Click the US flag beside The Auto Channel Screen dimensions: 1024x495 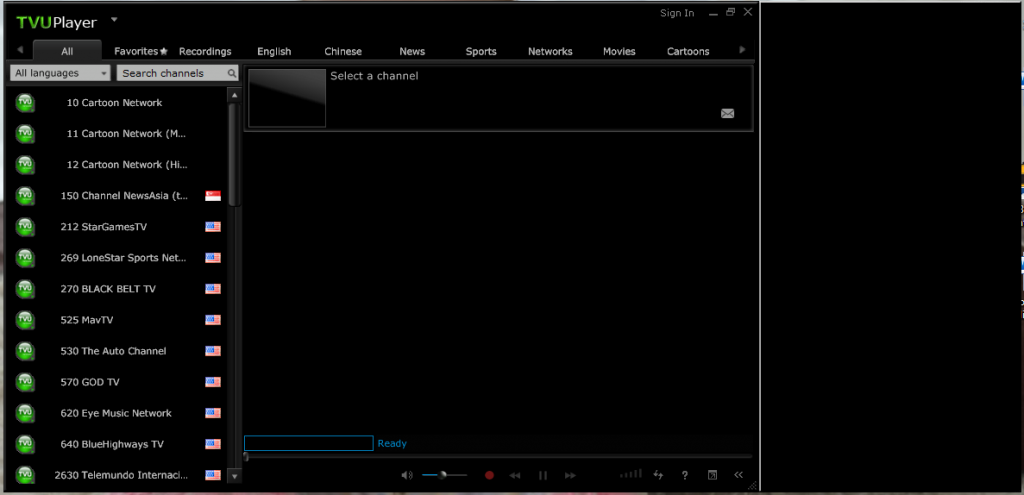pos(213,351)
